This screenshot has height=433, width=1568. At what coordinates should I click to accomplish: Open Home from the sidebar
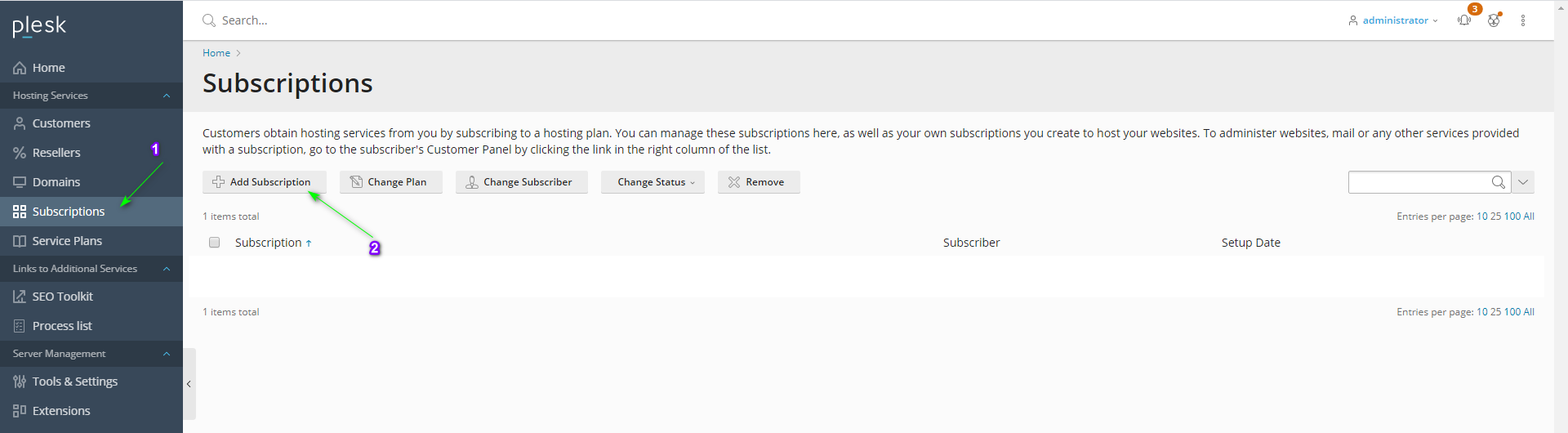(91, 68)
